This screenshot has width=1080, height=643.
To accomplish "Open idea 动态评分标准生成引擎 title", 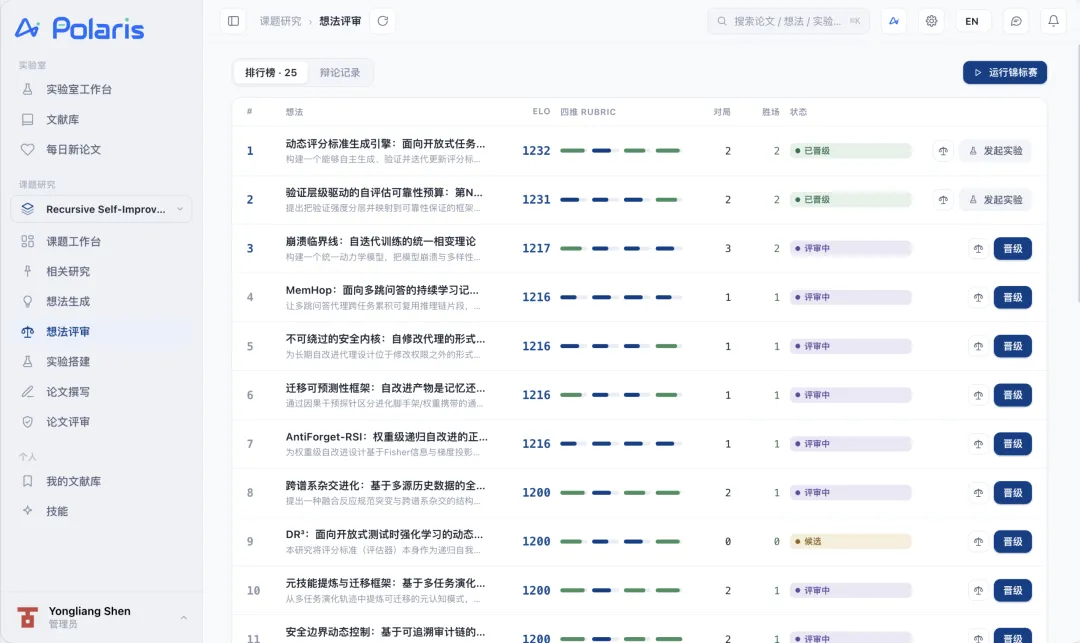I will [x=385, y=144].
